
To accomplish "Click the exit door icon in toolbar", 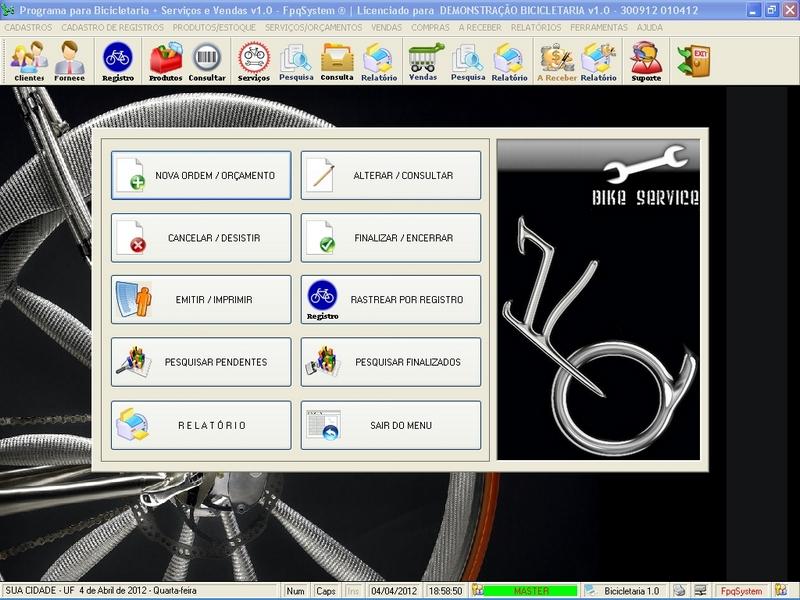I will tap(693, 60).
